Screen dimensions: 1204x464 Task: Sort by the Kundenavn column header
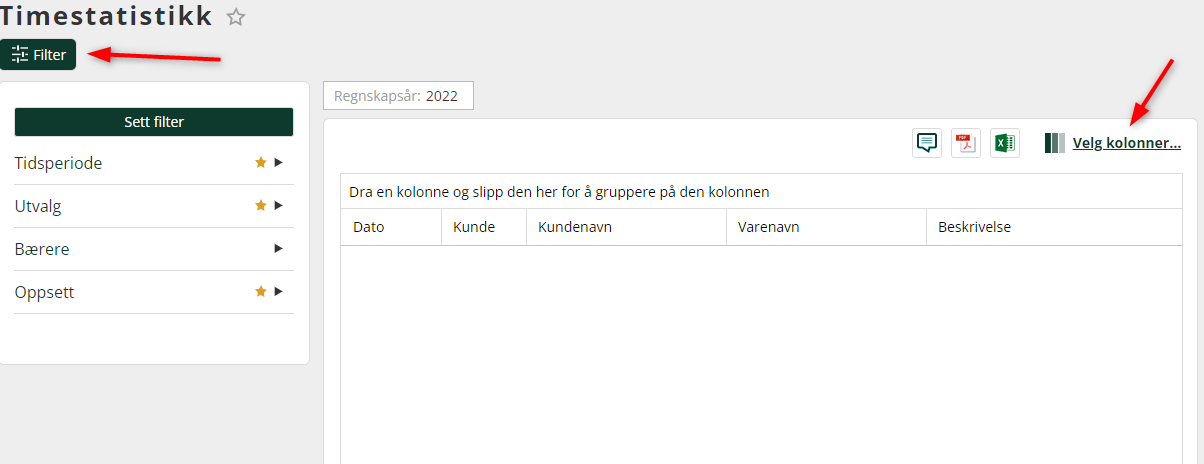pyautogui.click(x=626, y=227)
